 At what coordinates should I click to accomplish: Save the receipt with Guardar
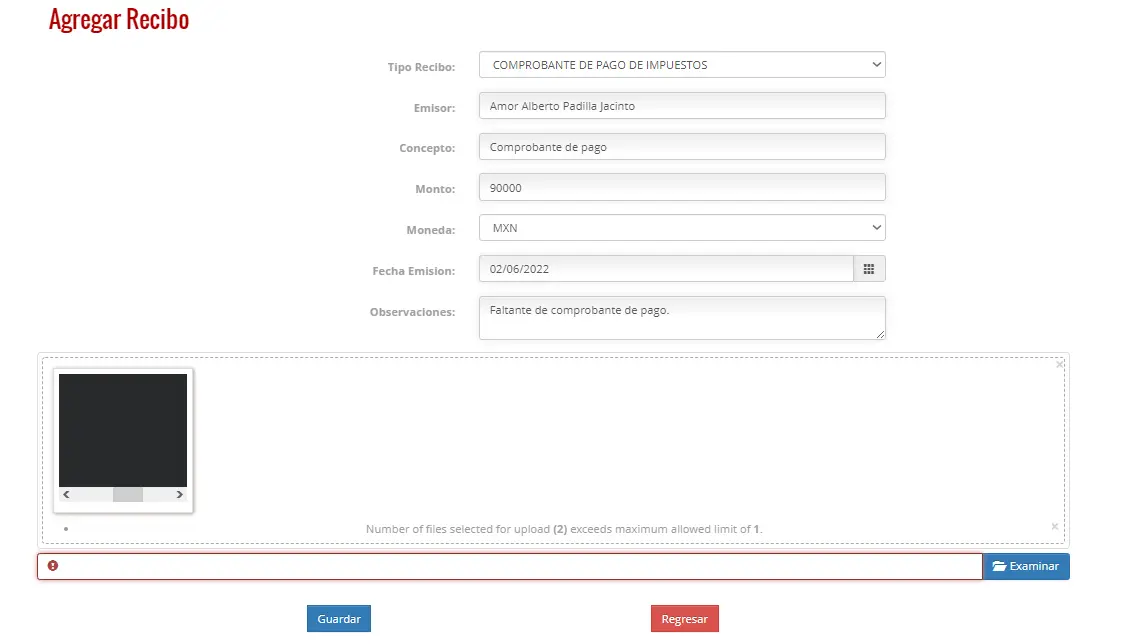pyautogui.click(x=339, y=619)
